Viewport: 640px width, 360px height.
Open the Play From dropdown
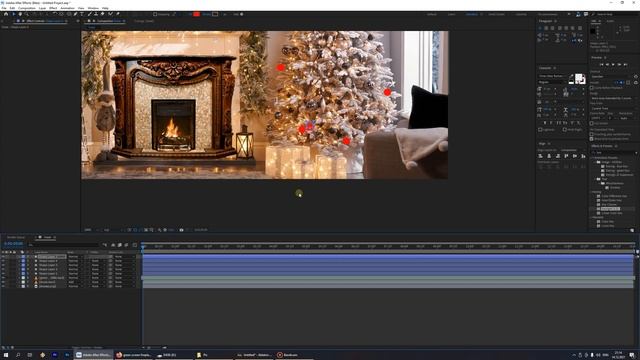pyautogui.click(x=613, y=108)
